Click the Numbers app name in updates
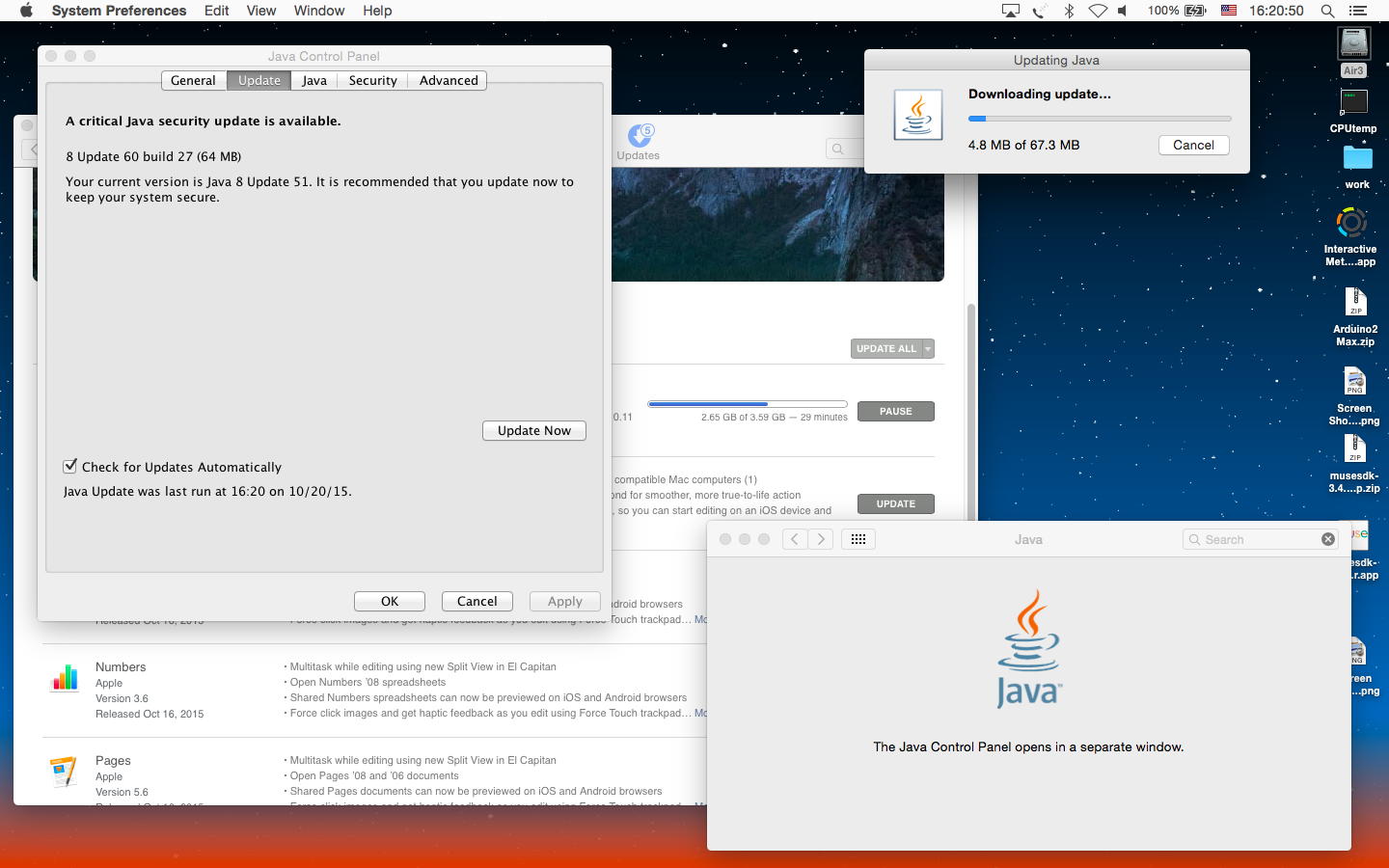The image size is (1389, 868). [121, 666]
